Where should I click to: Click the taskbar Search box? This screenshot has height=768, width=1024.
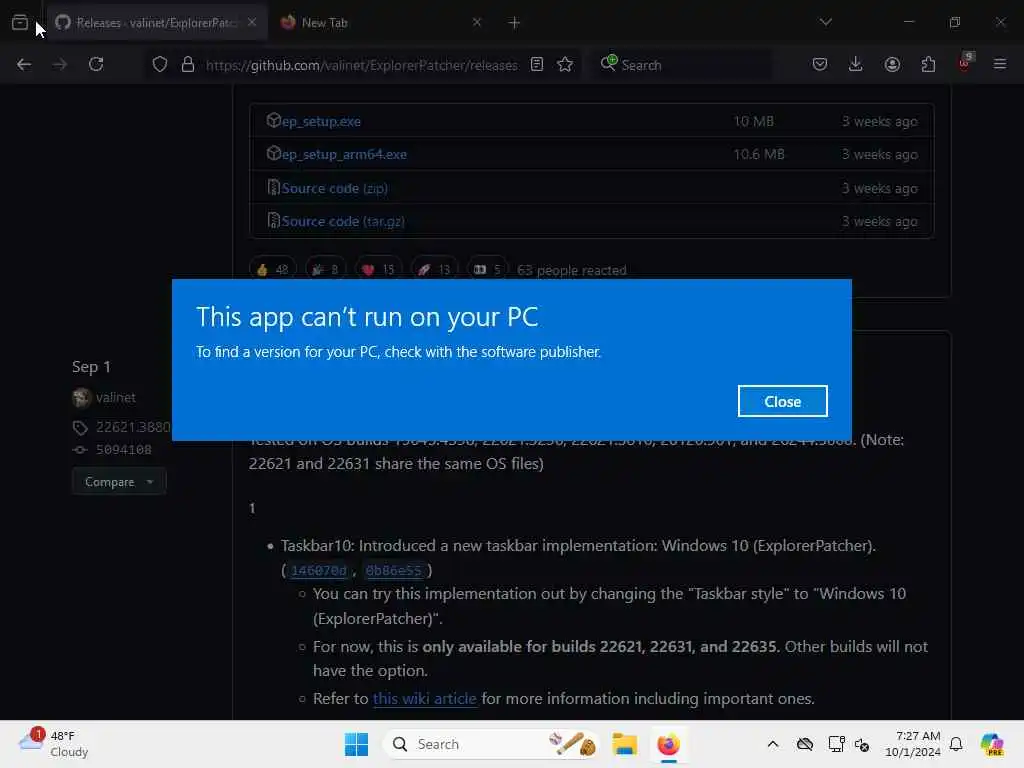click(x=491, y=744)
